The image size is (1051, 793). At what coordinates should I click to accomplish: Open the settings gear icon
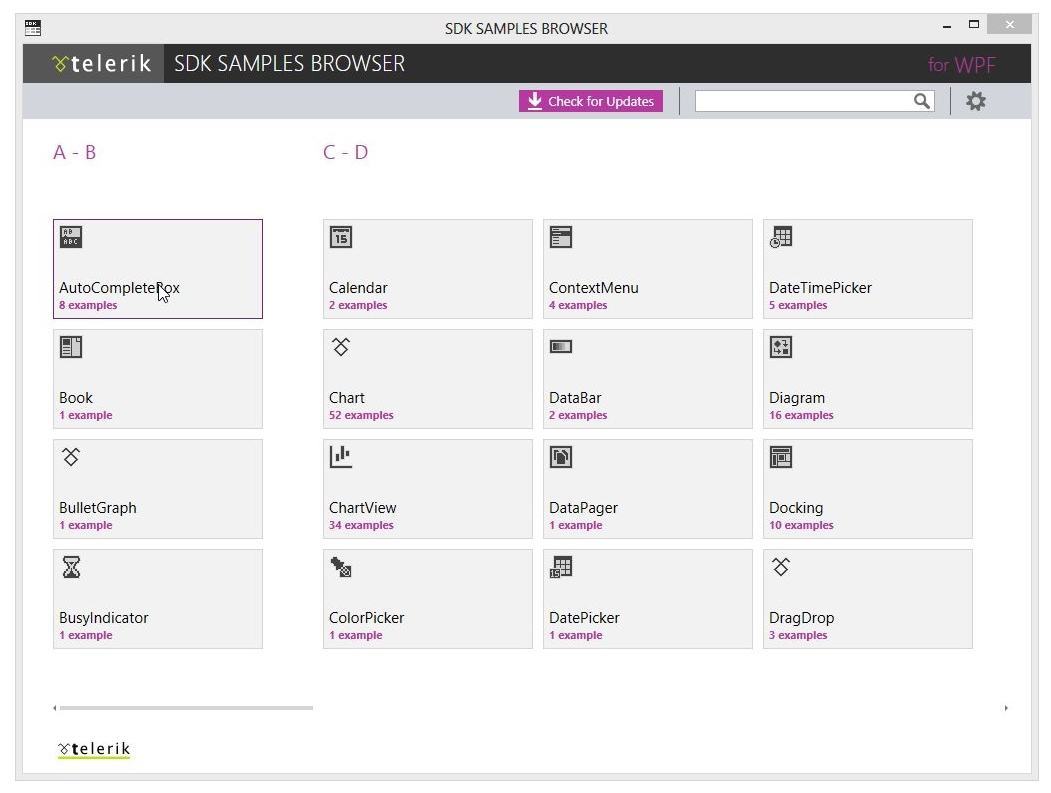coord(976,101)
